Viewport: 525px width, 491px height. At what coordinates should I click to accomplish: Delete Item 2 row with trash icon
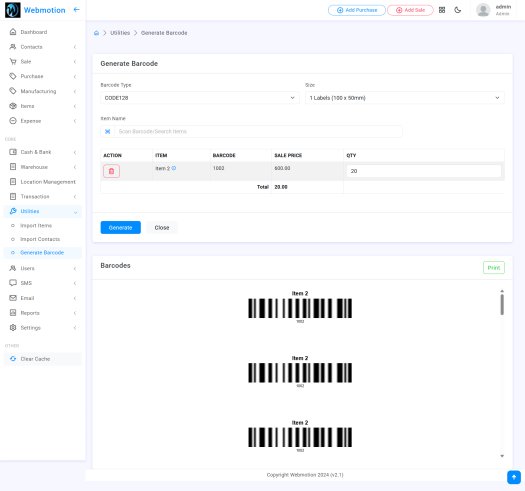[x=111, y=171]
